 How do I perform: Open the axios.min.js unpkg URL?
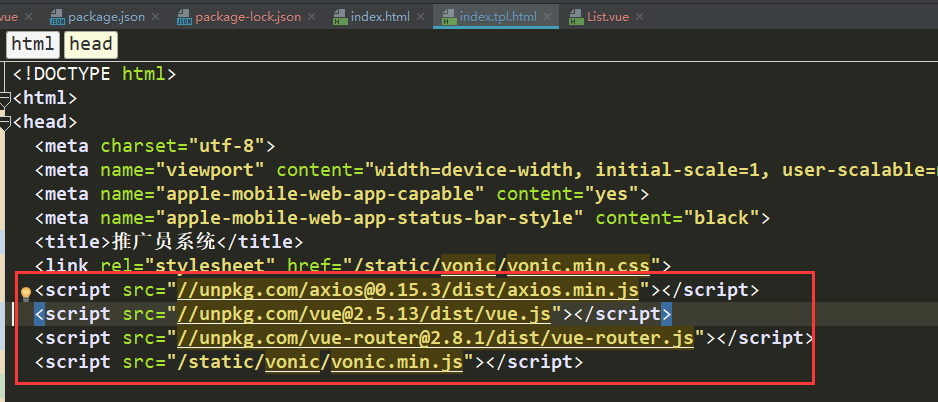coord(409,290)
